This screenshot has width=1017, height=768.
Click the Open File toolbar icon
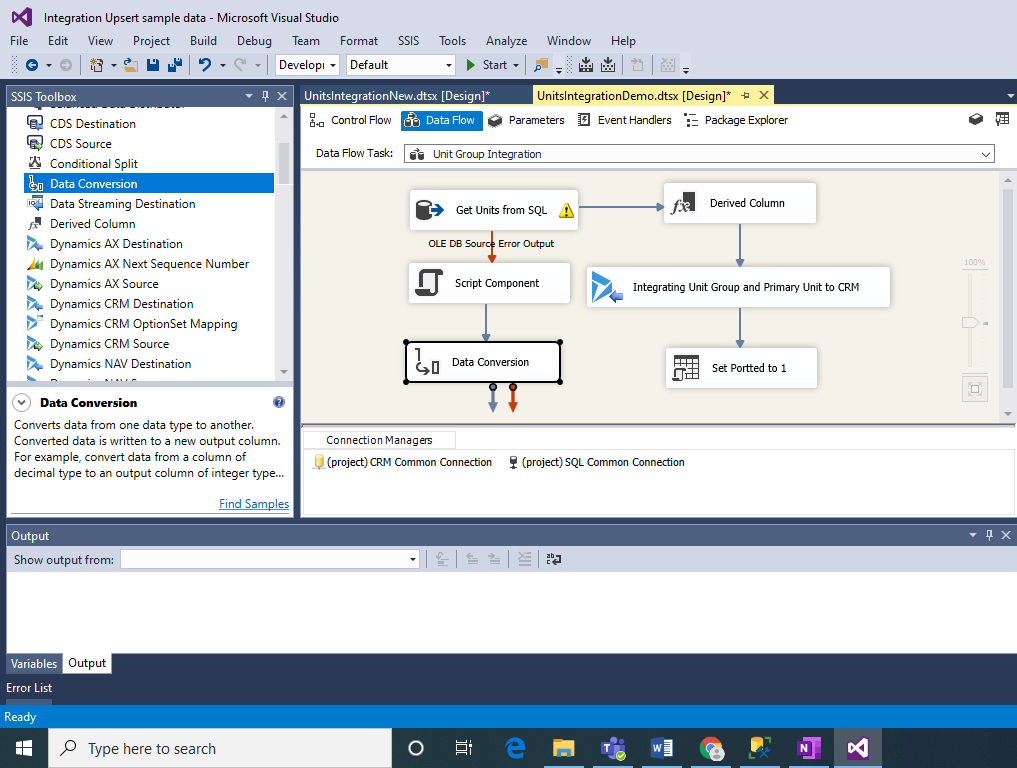(131, 65)
